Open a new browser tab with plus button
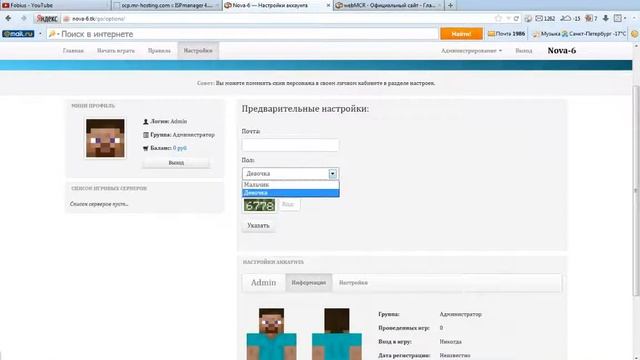The width and height of the screenshot is (640, 360). tap(450, 5)
